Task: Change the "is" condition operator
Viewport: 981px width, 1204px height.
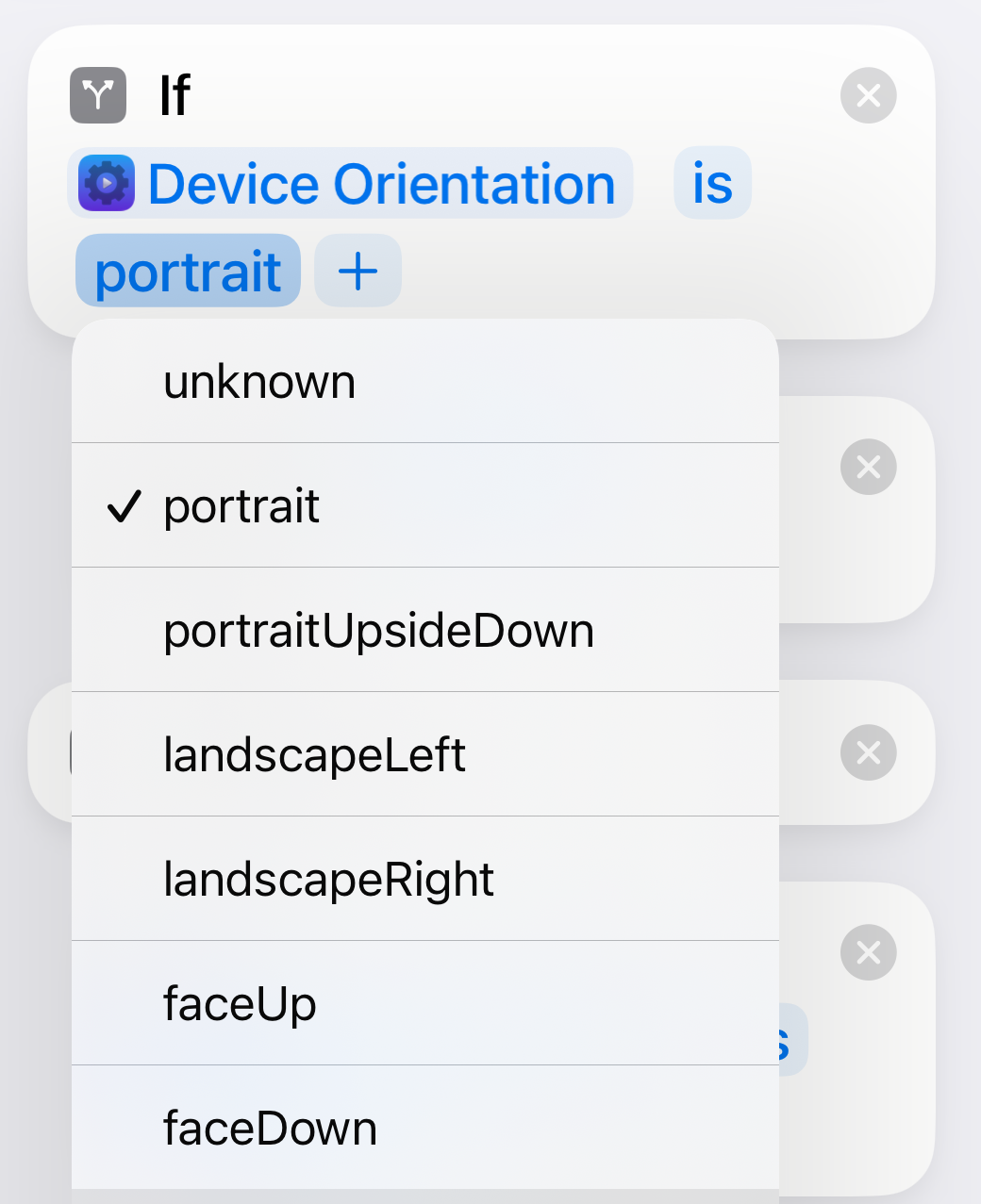Action: [712, 183]
